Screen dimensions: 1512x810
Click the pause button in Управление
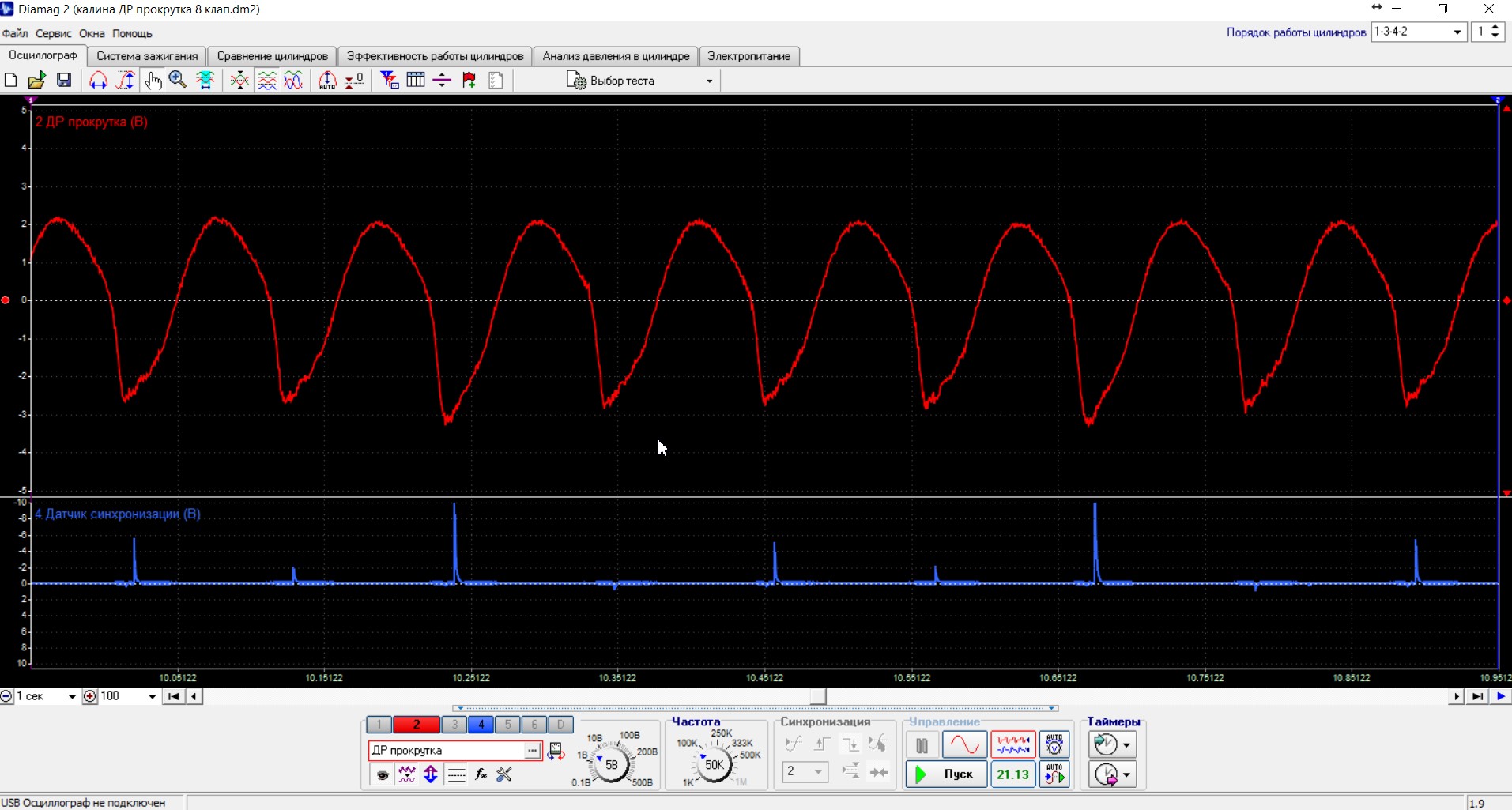click(x=922, y=744)
